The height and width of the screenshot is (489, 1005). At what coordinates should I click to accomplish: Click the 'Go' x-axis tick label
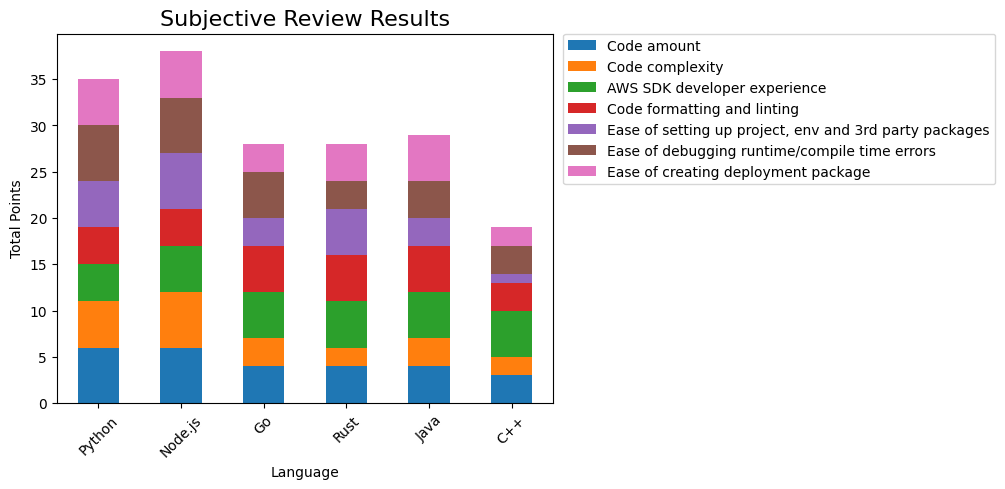[263, 425]
